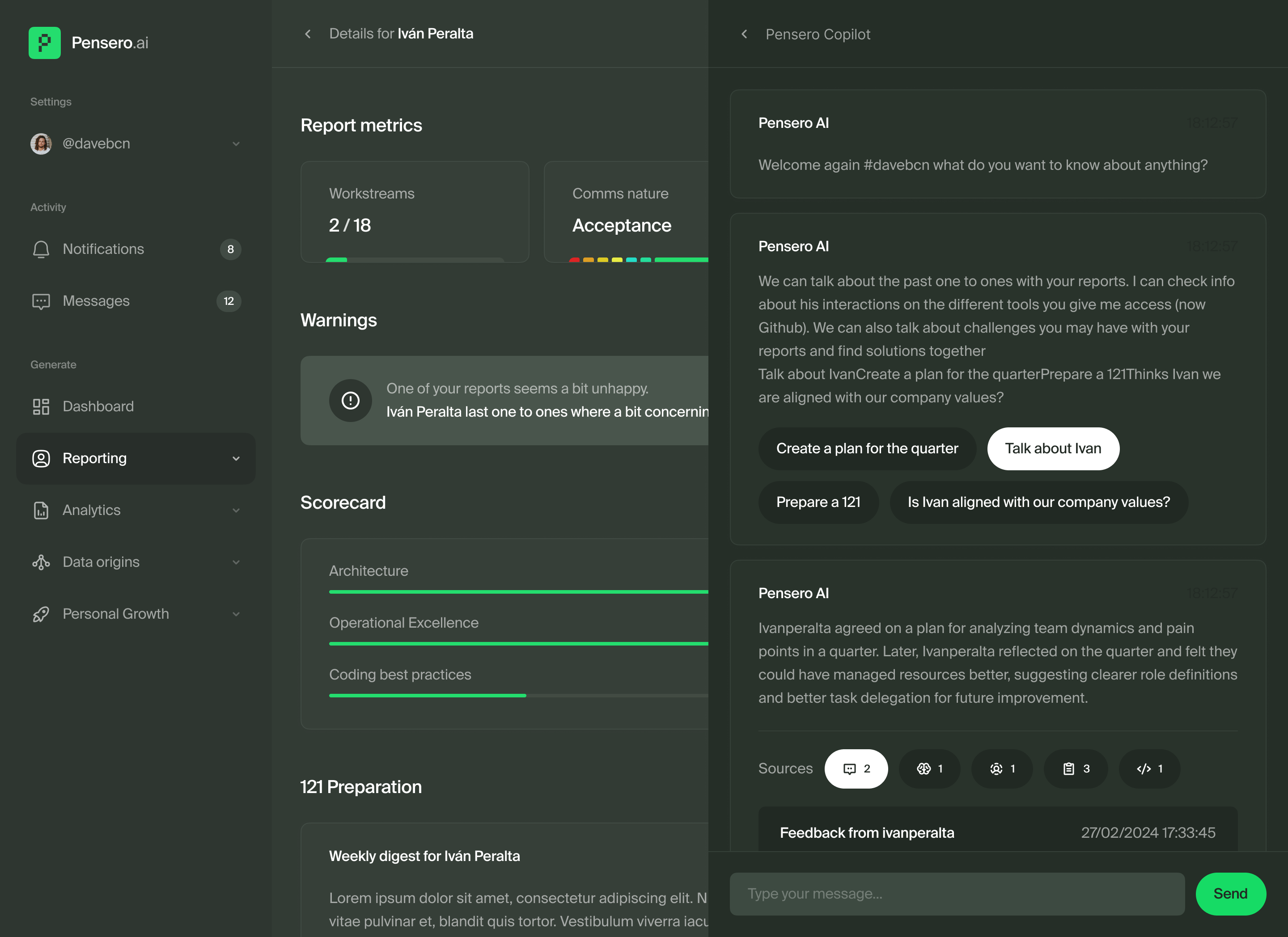Click the Messages chat bubble icon
The image size is (1288, 937).
click(x=41, y=301)
